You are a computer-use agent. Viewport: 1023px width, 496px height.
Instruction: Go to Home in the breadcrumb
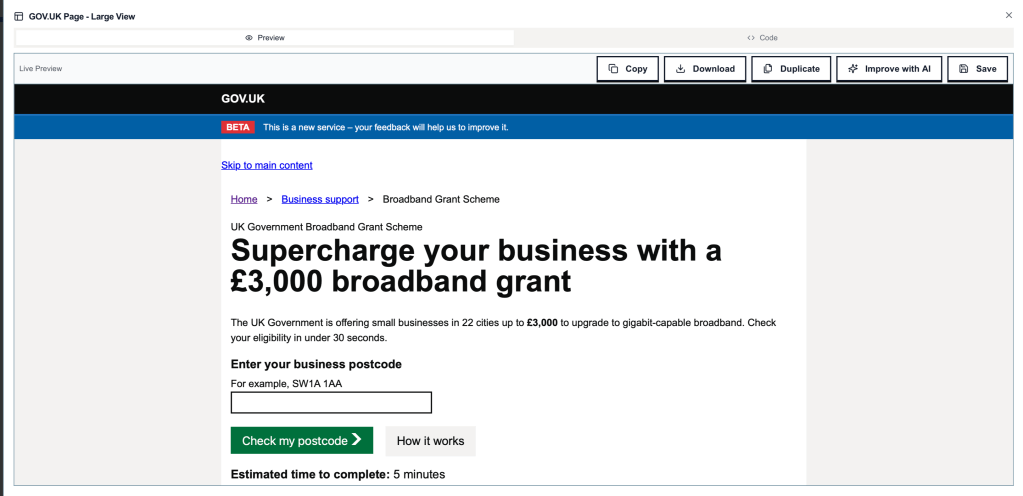[244, 199]
